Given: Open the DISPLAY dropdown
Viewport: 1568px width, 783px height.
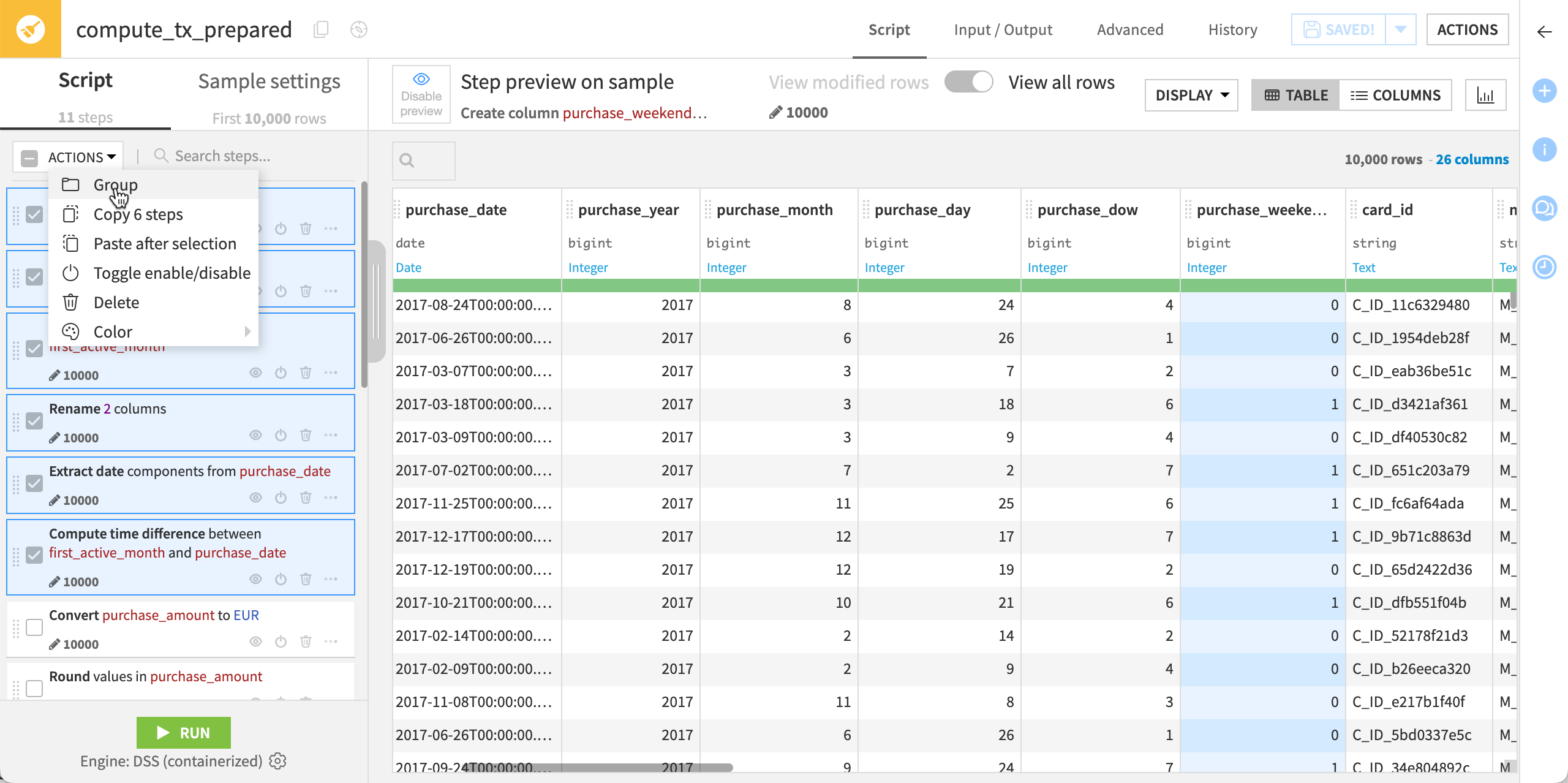Looking at the screenshot, I should (x=1190, y=95).
